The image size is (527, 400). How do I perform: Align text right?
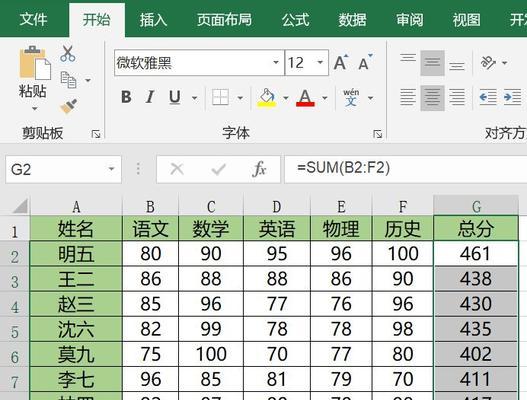457,97
